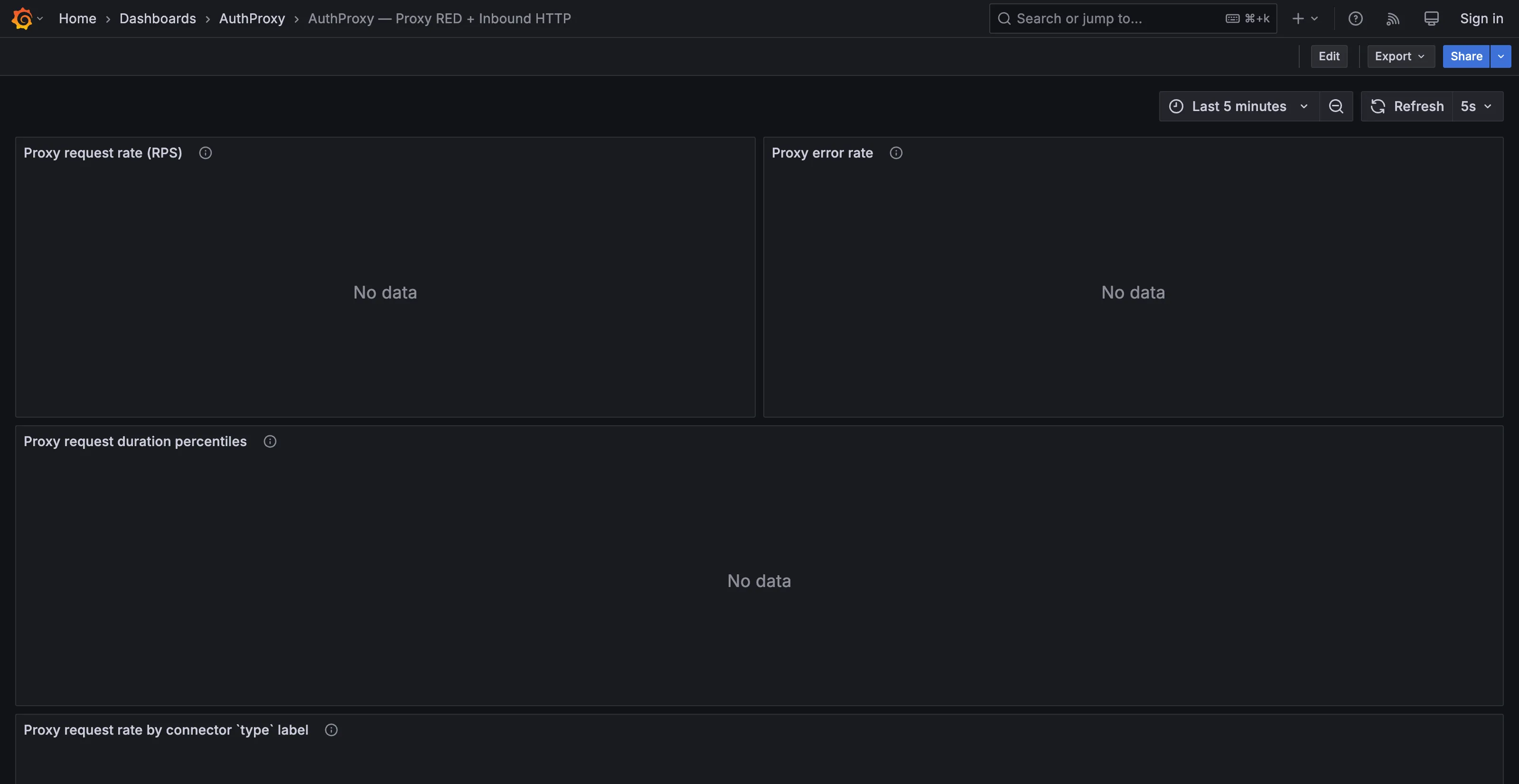The image size is (1519, 784).
Task: Go to Dashboards breadcrumb
Action: 158,19
